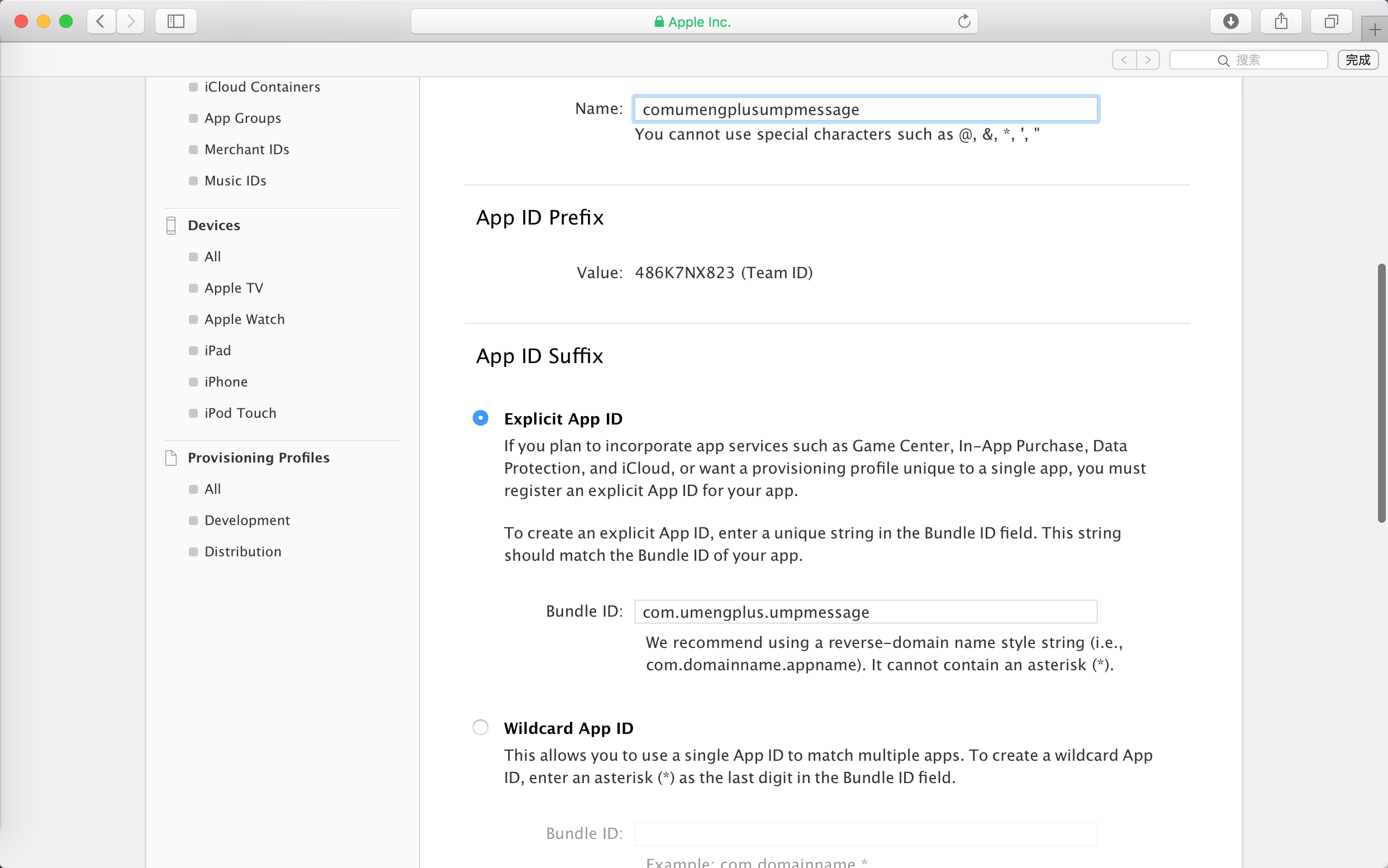This screenshot has height=868, width=1388.
Task: Reload the Apple Inc. page
Action: 964,22
